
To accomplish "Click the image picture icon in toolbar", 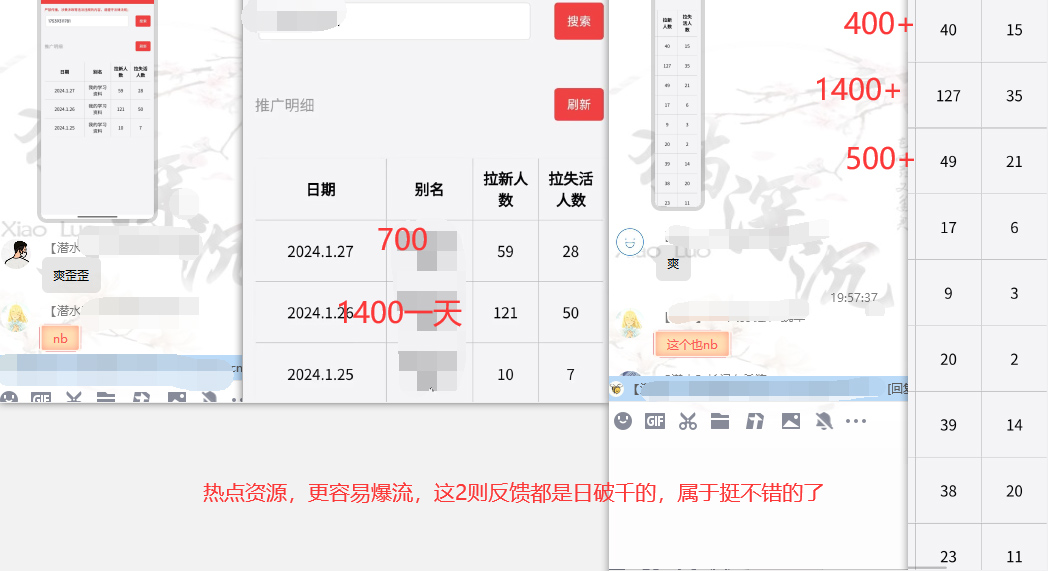I will click(790, 421).
